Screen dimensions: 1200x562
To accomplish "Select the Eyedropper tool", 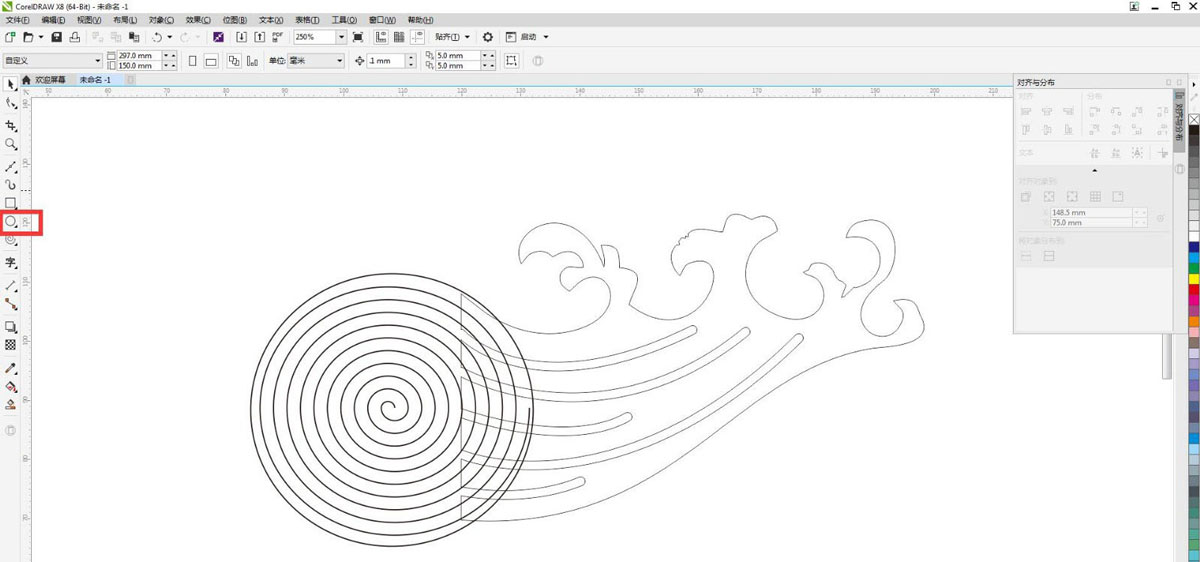I will (x=11, y=368).
